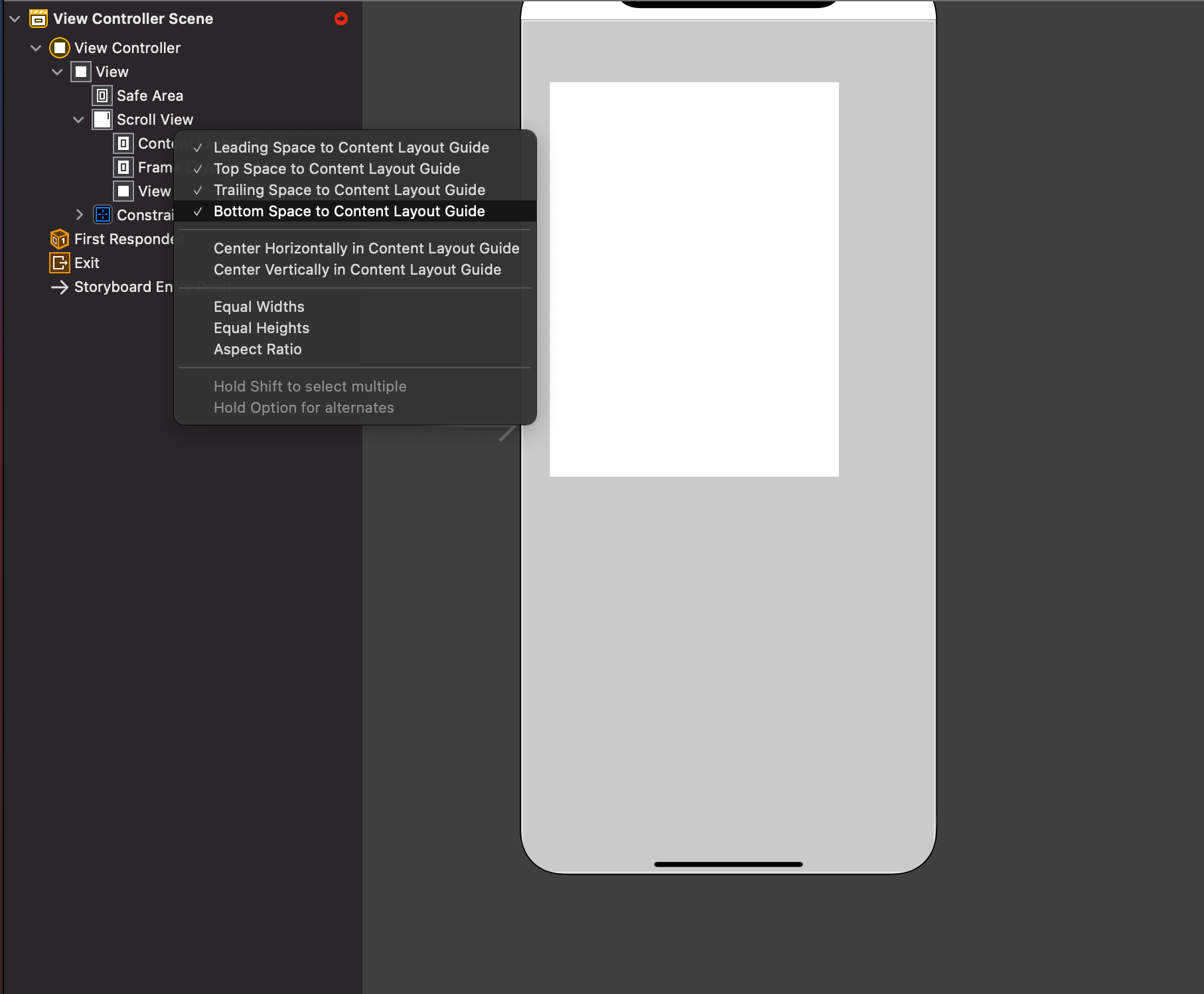
Task: Click the red error arrow indicator
Action: (x=341, y=19)
